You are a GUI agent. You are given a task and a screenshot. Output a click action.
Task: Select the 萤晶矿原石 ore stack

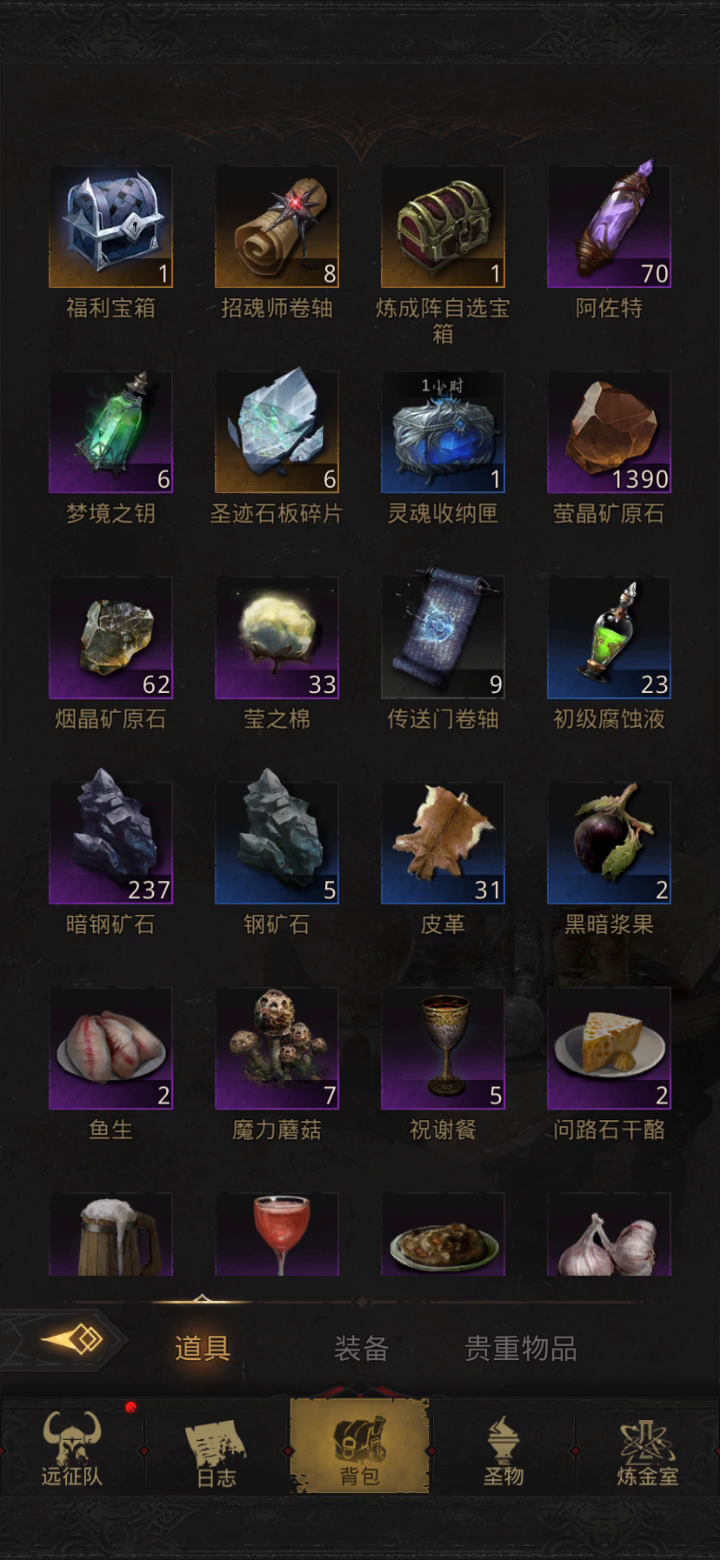point(609,433)
